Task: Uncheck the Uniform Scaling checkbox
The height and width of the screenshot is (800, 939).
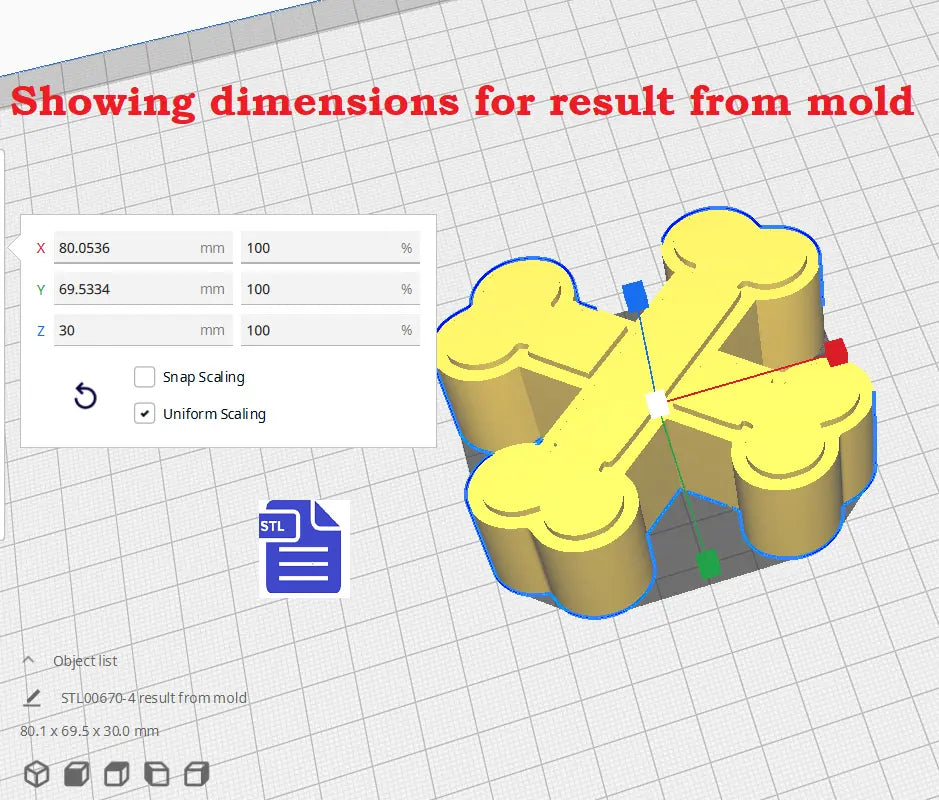Action: click(145, 413)
